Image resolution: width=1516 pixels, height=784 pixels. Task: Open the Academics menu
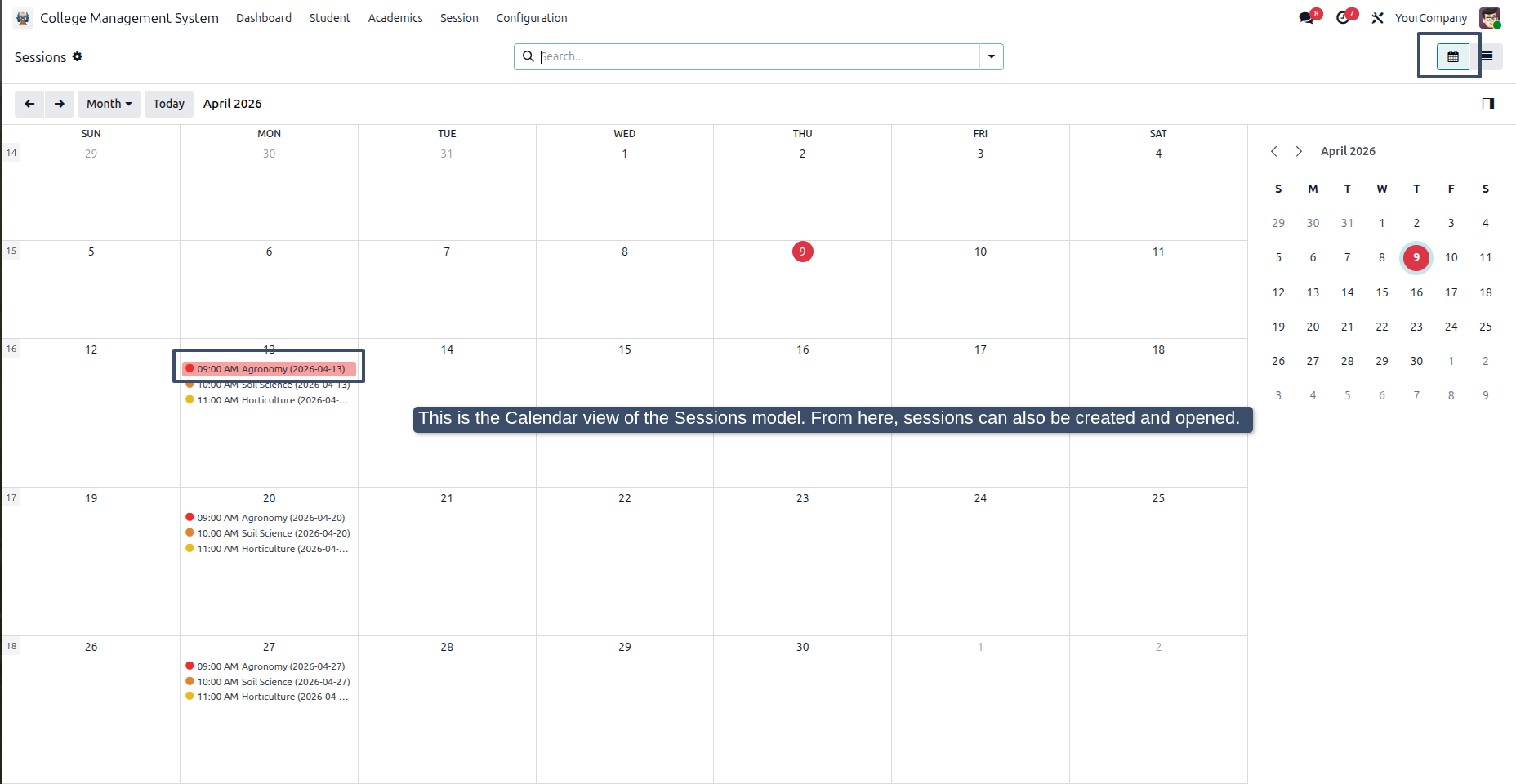(395, 18)
